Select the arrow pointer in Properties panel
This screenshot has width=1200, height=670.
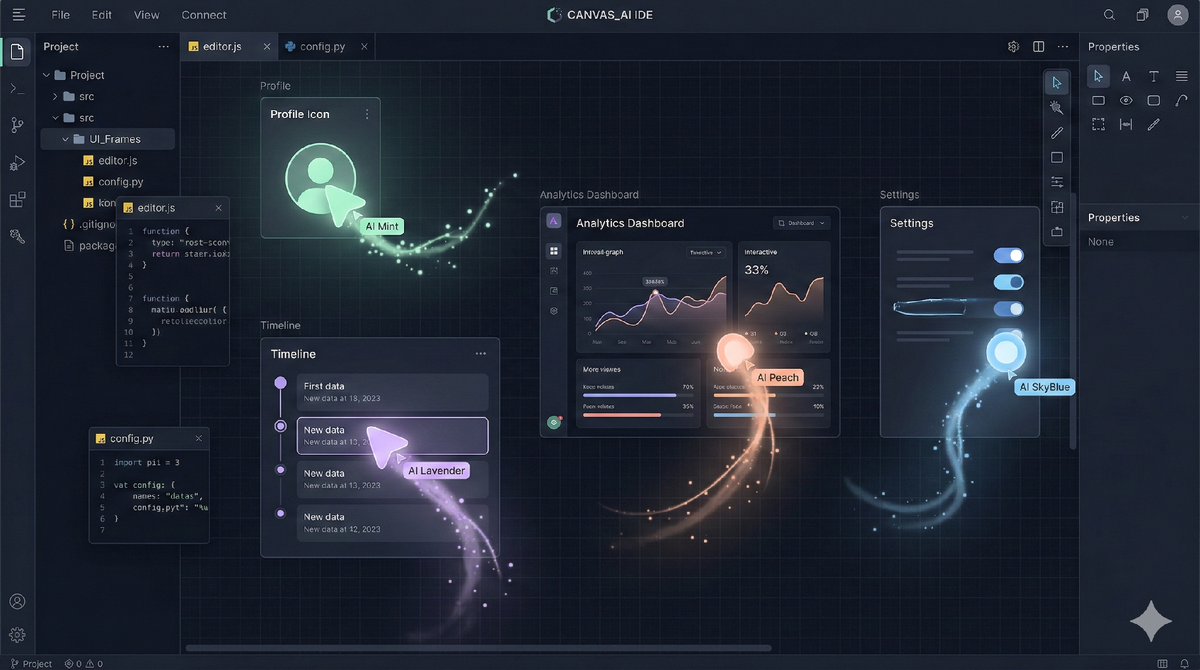(x=1098, y=76)
